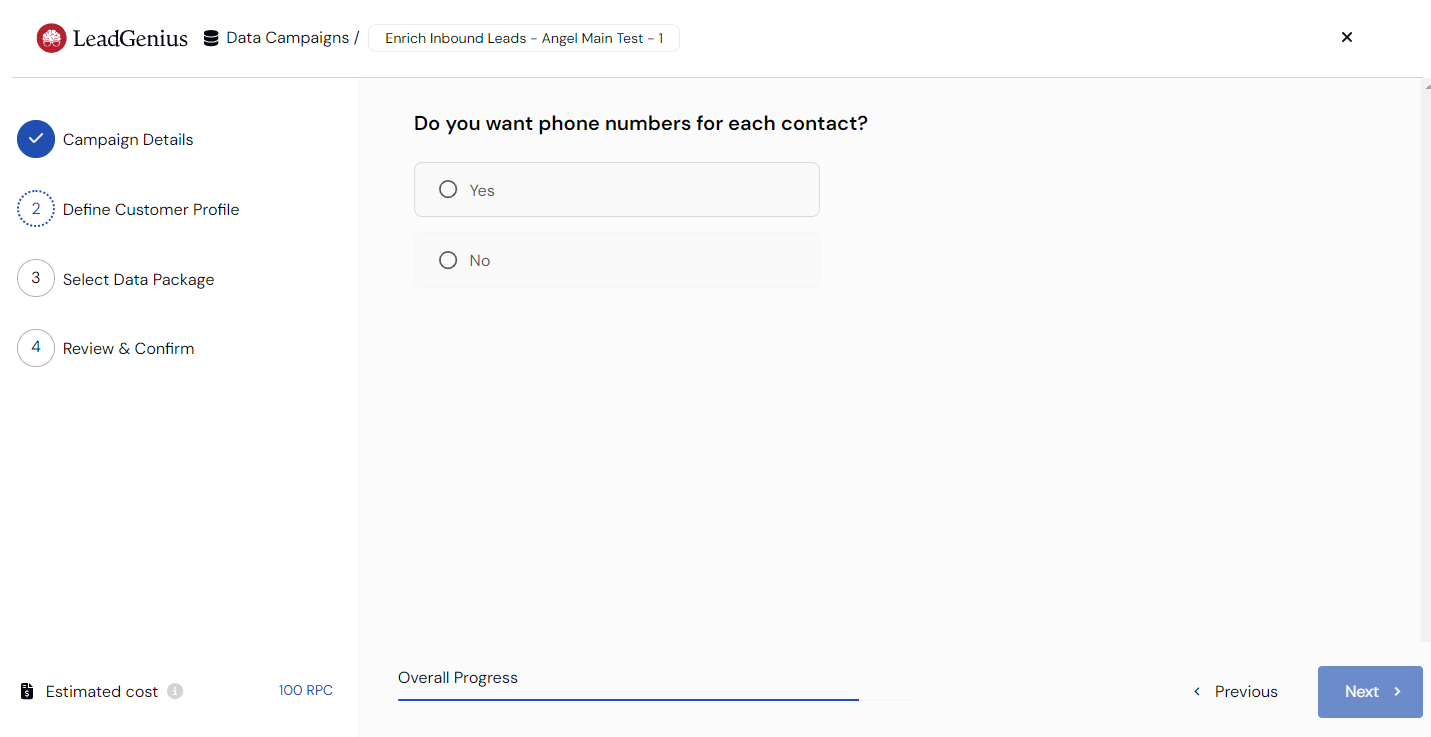This screenshot has width=1431, height=737.
Task: Go to Select Data Package step
Action: click(138, 279)
